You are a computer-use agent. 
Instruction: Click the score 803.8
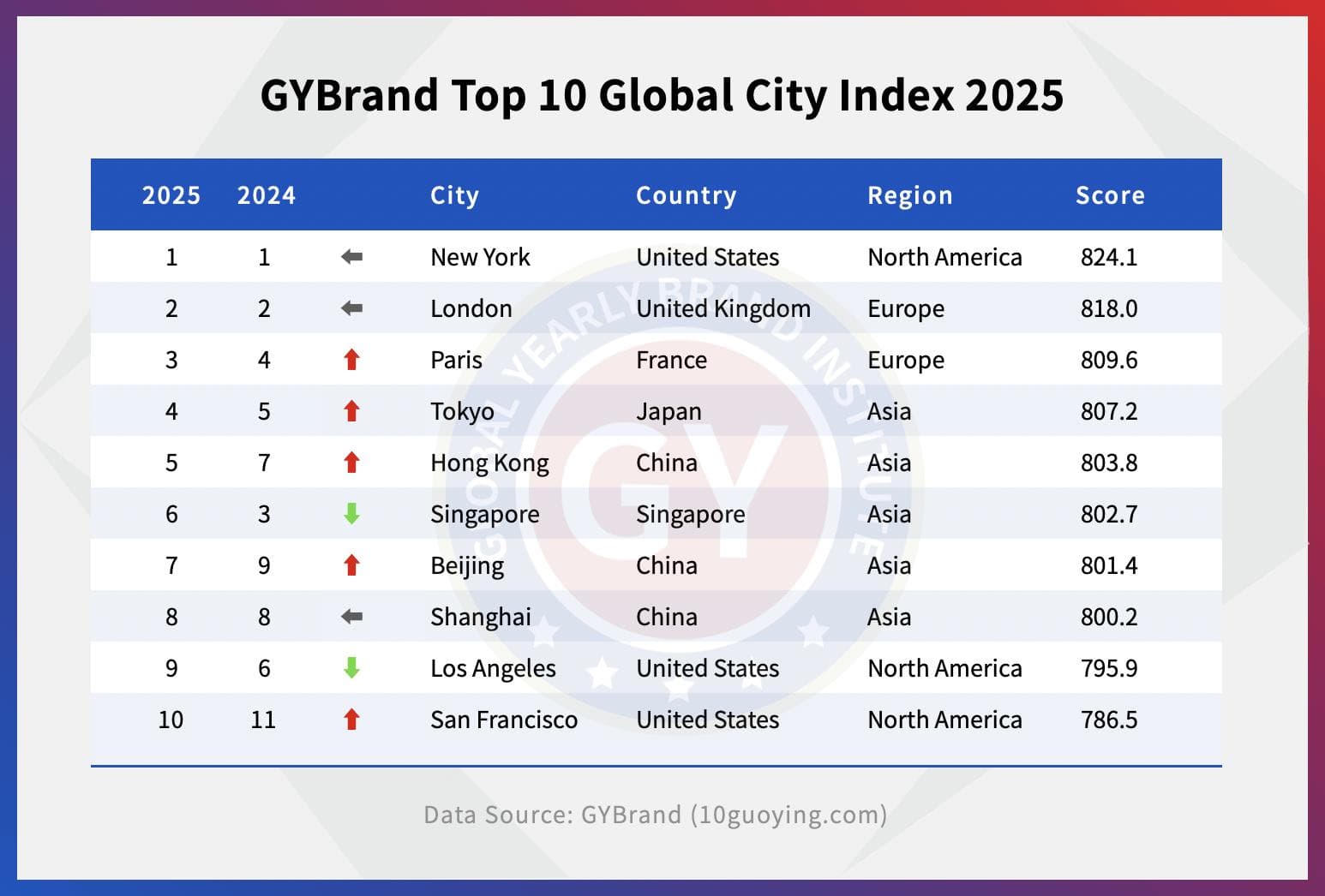tap(1109, 463)
